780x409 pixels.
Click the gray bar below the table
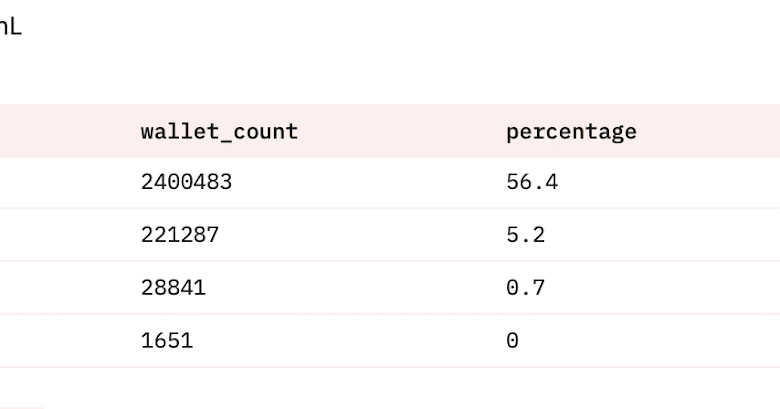click(21, 408)
